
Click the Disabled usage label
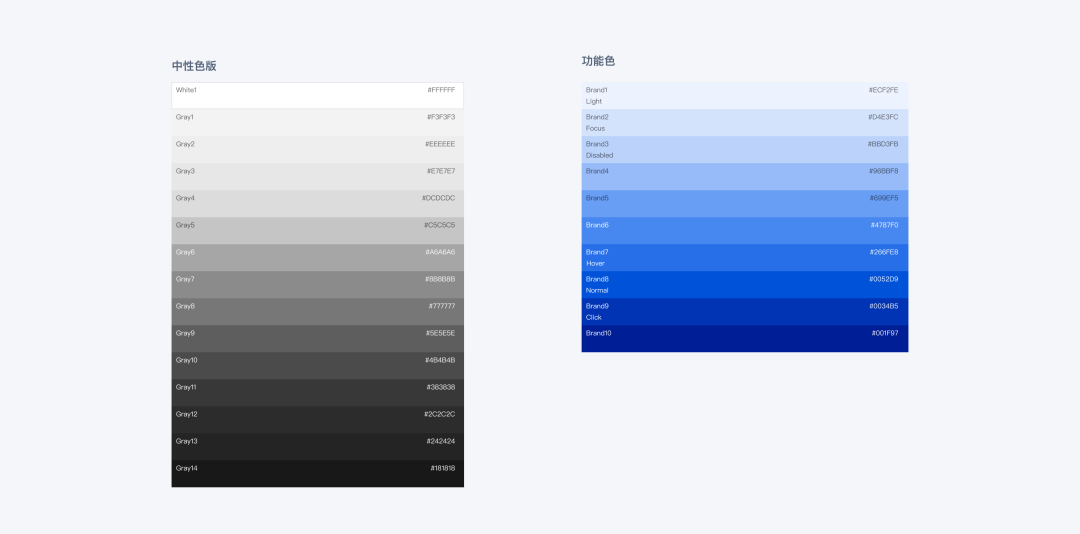(599, 155)
